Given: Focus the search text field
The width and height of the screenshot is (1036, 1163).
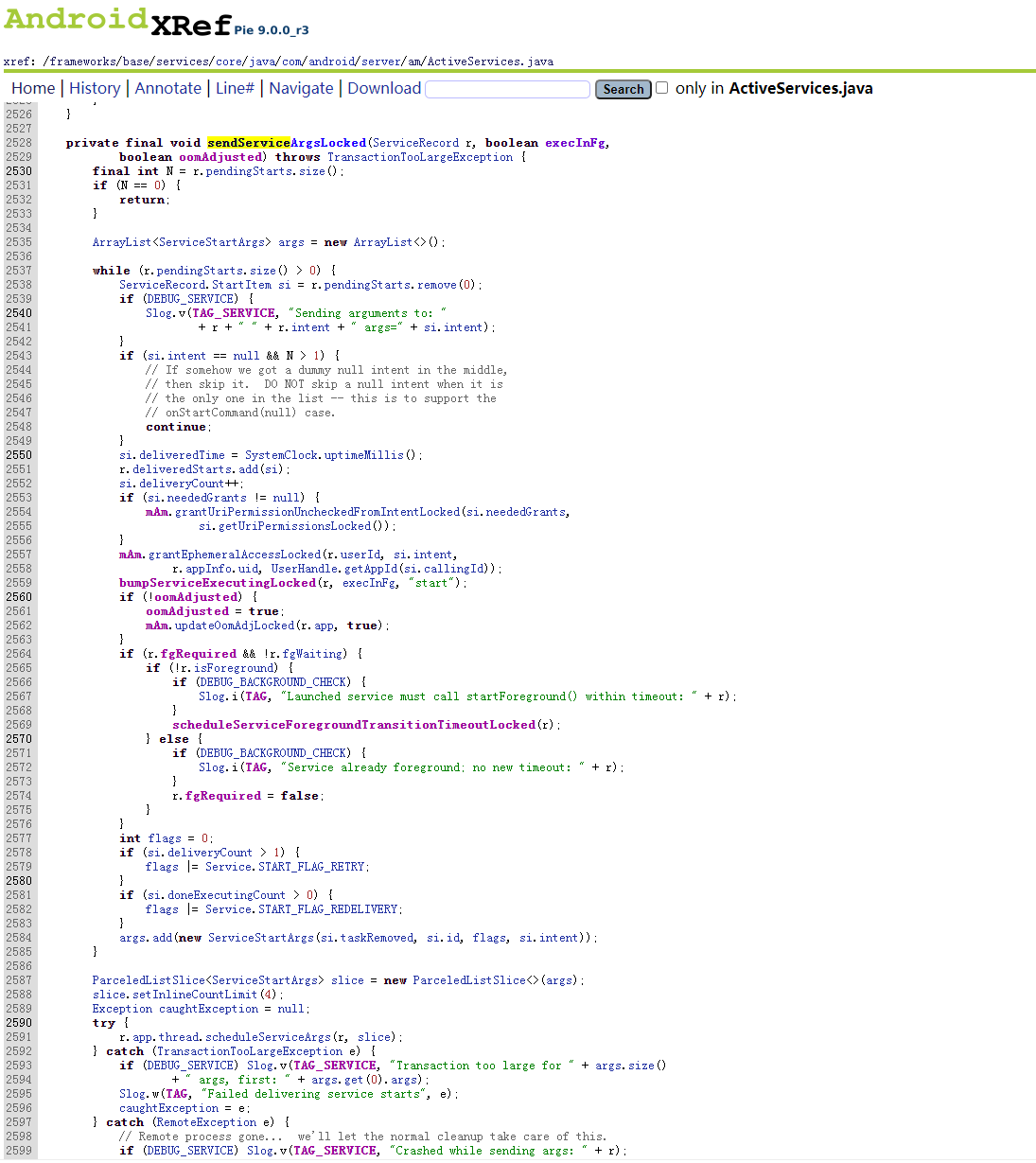Looking at the screenshot, I should tap(508, 89).
